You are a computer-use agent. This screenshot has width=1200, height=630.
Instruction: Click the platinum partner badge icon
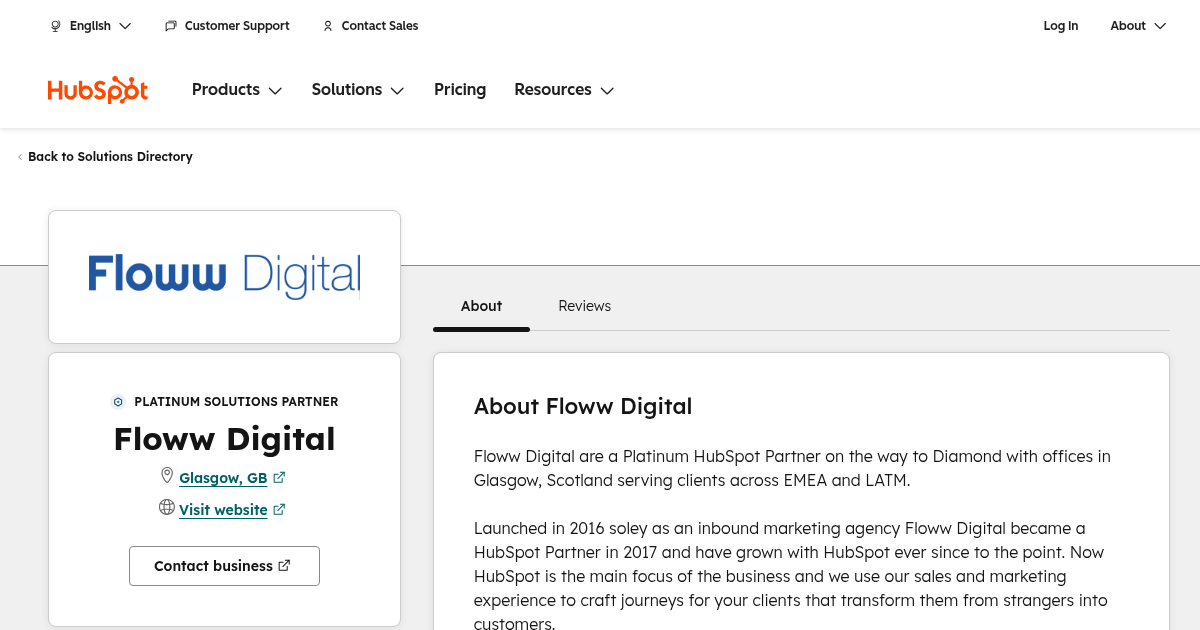(x=118, y=402)
